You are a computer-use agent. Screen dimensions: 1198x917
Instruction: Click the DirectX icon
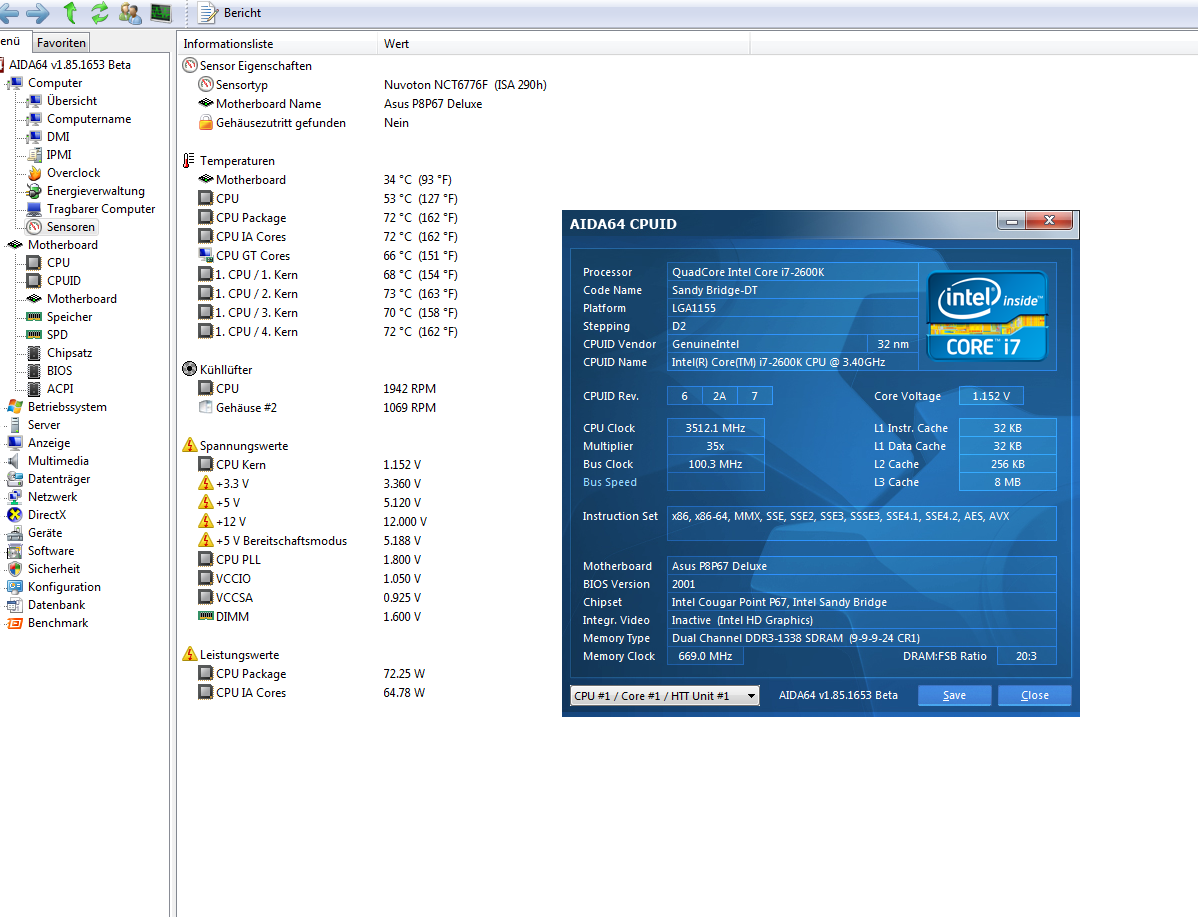coord(15,515)
